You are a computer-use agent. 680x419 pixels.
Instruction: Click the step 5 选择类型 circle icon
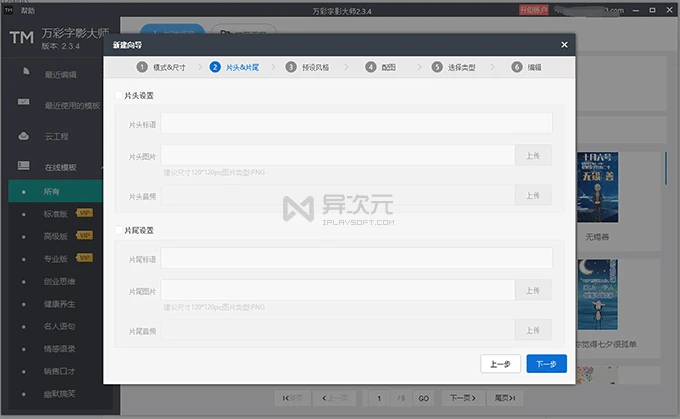[437, 67]
